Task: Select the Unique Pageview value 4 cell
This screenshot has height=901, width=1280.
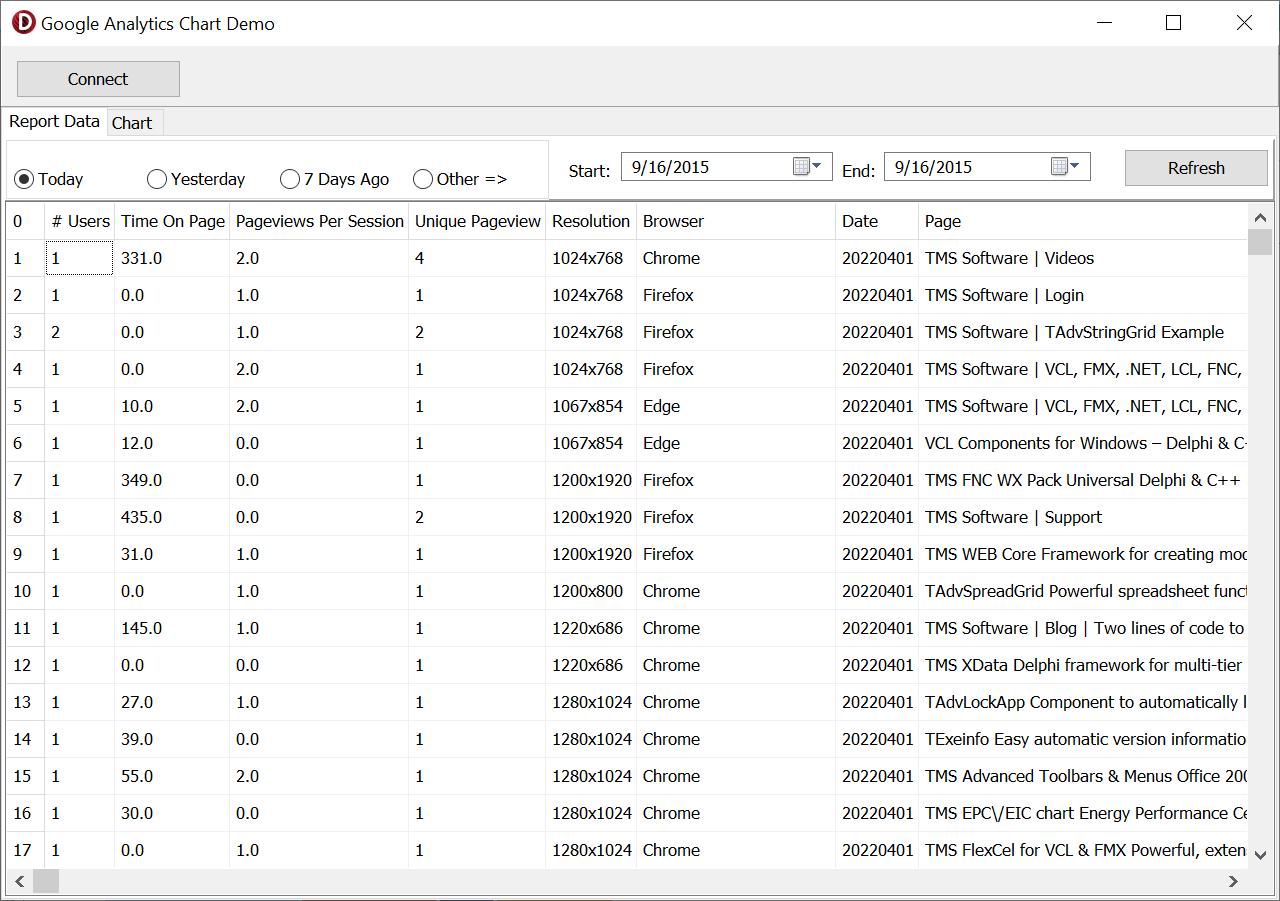Action: click(477, 258)
